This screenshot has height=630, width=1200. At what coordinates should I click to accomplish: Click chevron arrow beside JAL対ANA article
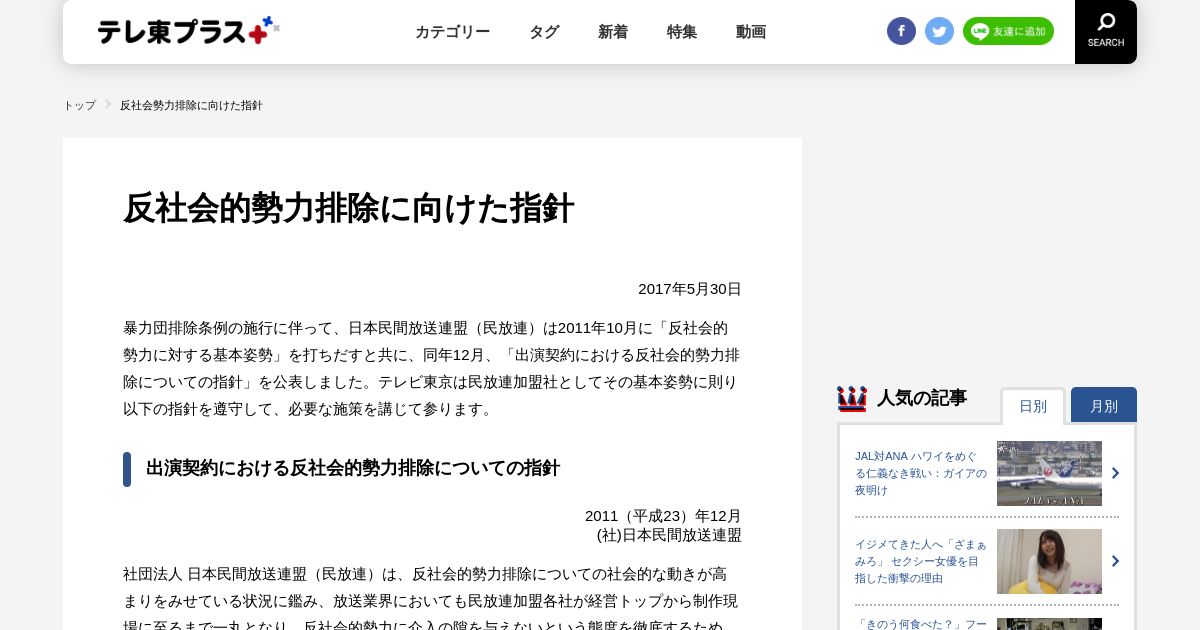point(1115,473)
